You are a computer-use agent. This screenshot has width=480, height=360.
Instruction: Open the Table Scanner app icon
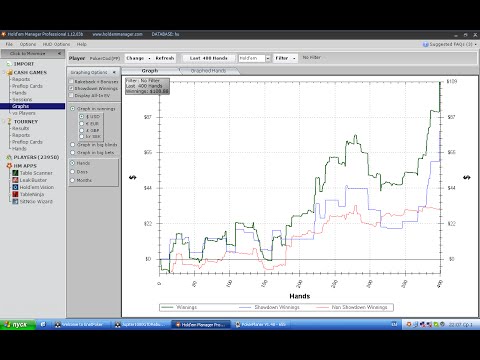pos(15,173)
